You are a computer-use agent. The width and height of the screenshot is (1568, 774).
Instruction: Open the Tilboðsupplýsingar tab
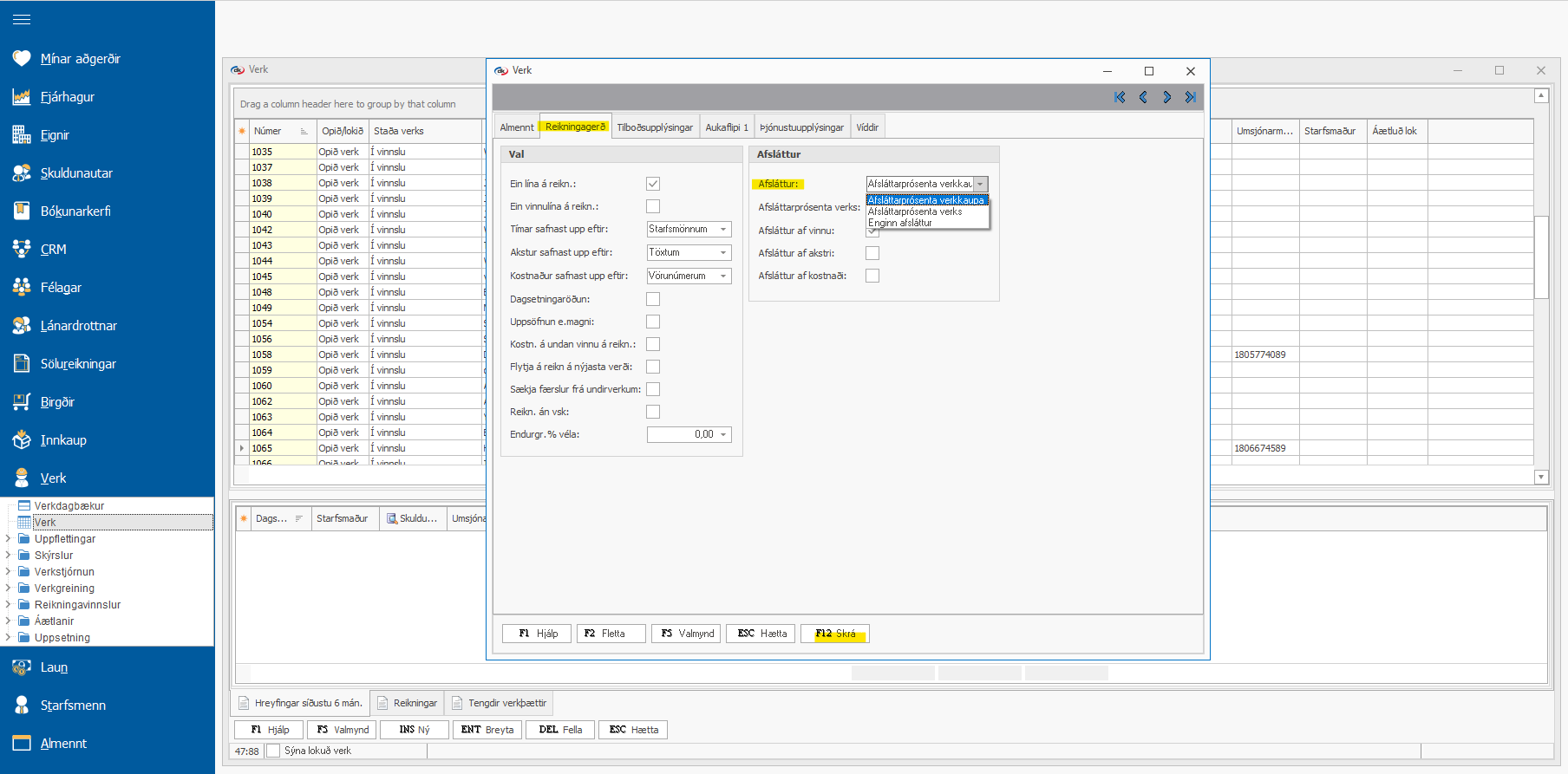point(655,127)
